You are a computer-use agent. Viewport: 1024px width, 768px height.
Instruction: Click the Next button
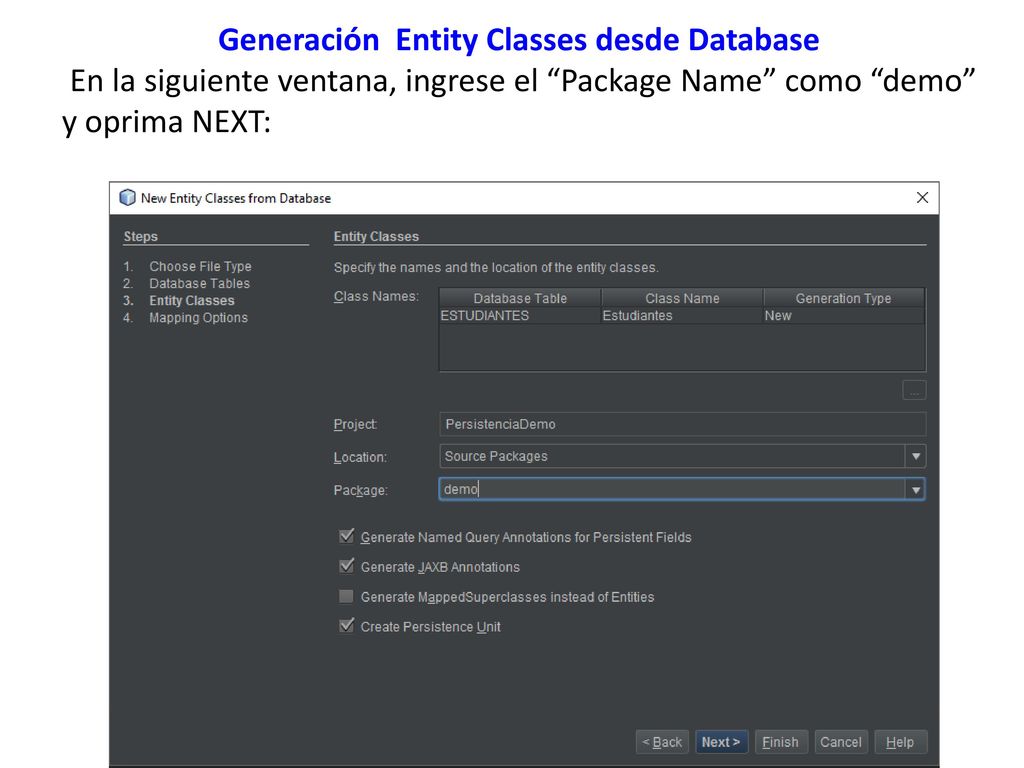(x=722, y=742)
